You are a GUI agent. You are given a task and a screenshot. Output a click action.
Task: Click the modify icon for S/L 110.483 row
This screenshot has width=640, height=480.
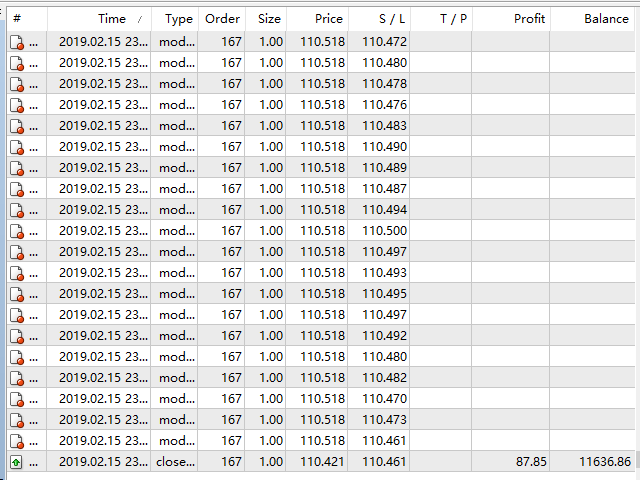[17, 126]
